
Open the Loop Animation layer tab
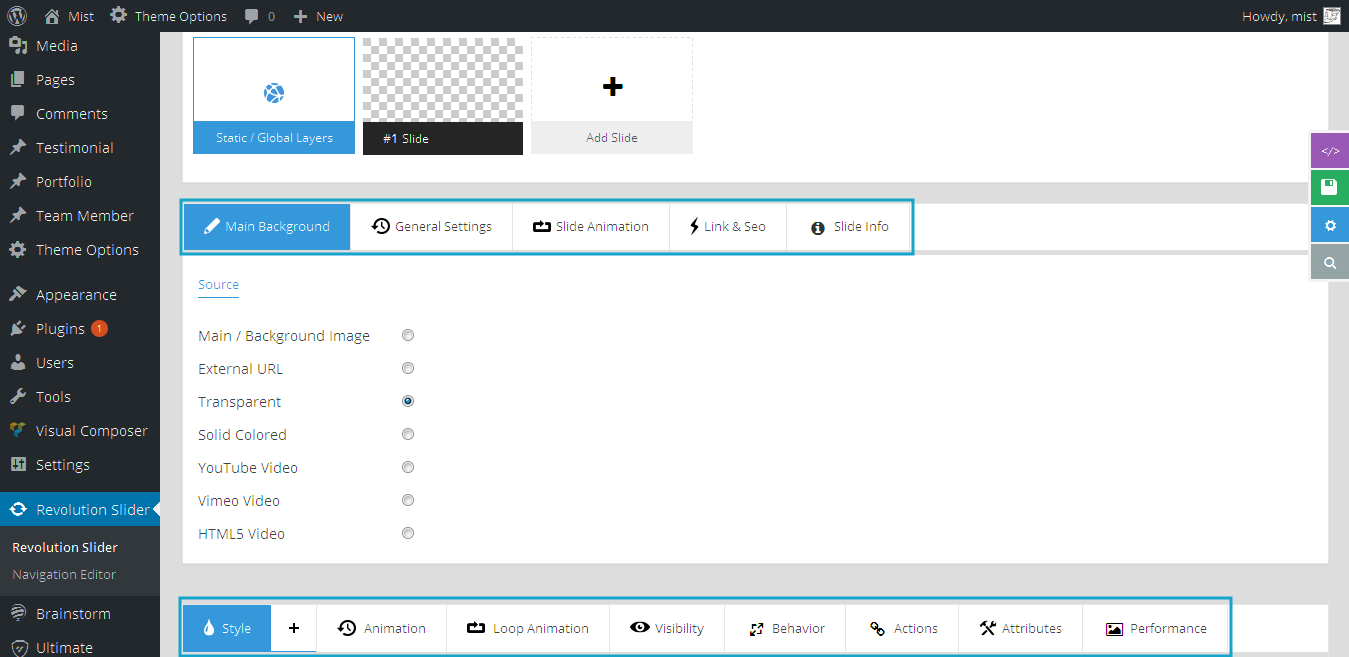pyautogui.click(x=528, y=628)
